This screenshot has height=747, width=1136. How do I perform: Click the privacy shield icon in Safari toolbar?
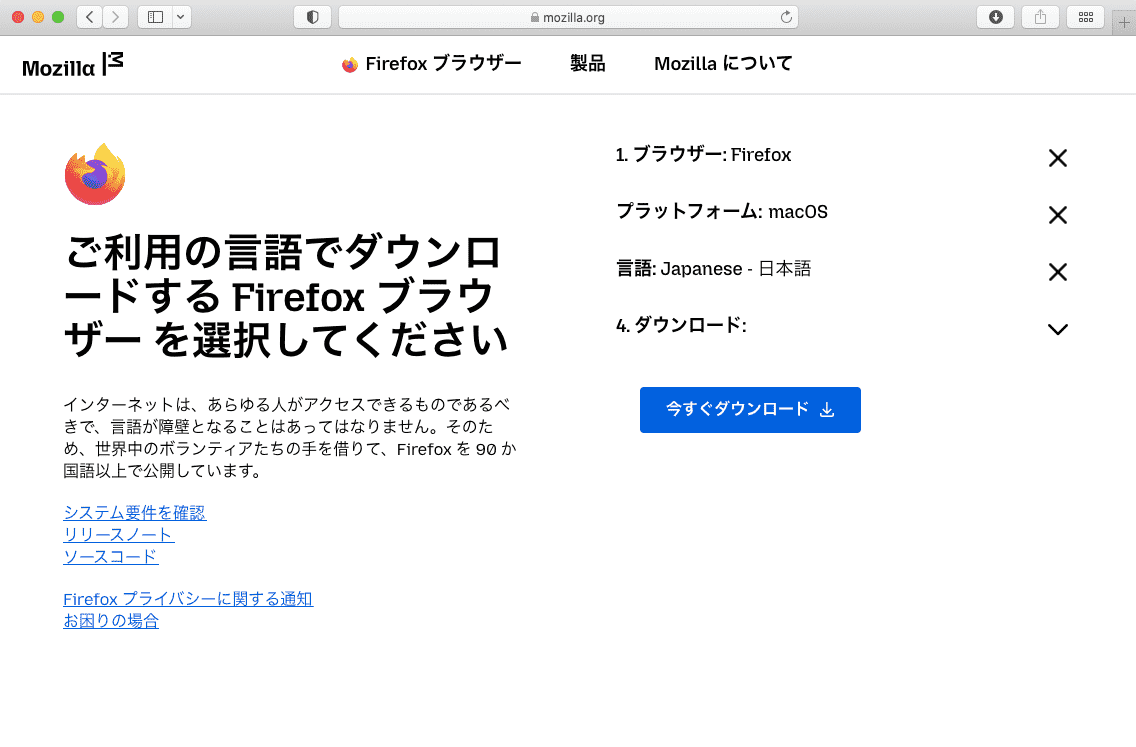click(311, 16)
